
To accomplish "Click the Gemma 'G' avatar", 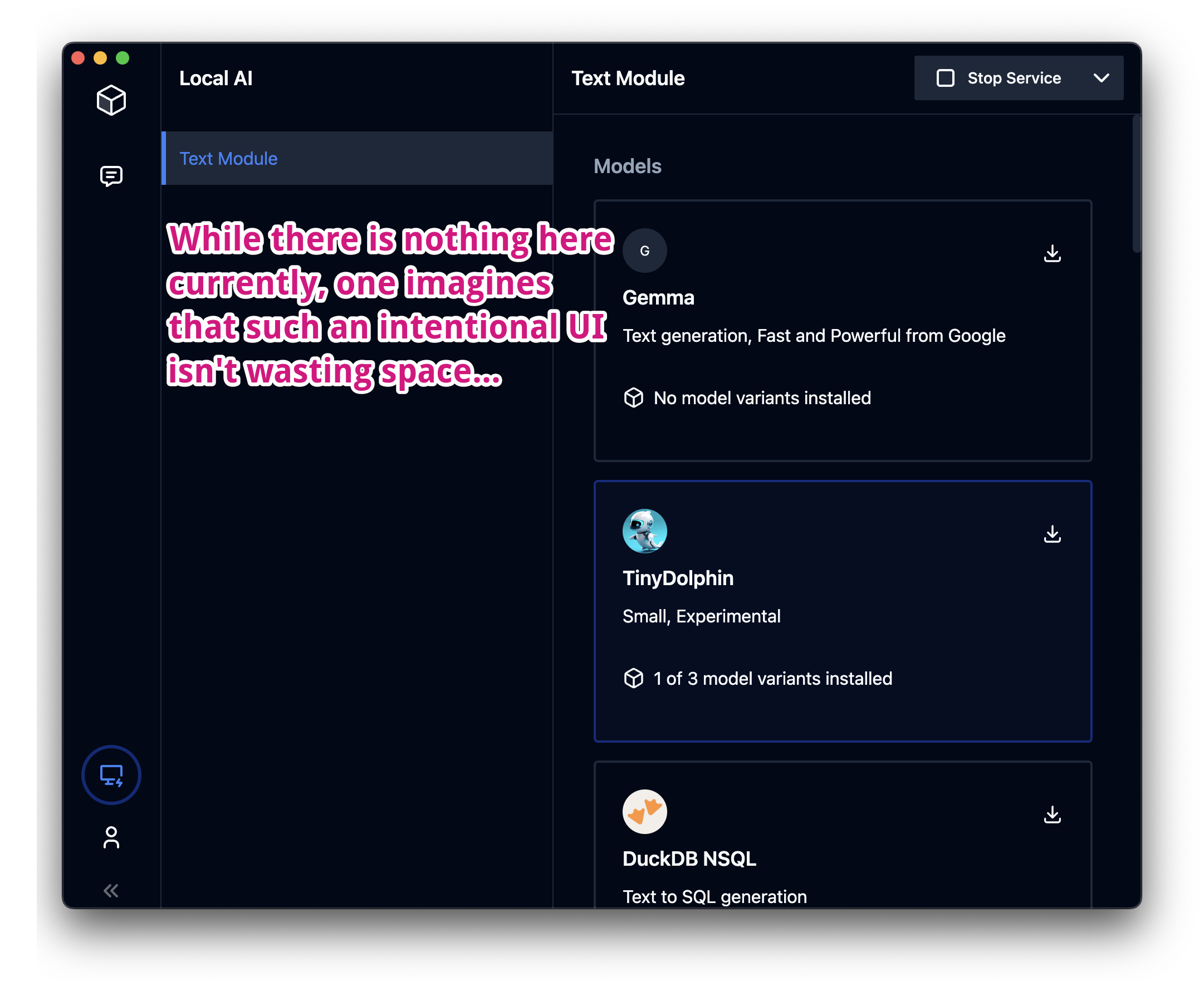I will [644, 251].
